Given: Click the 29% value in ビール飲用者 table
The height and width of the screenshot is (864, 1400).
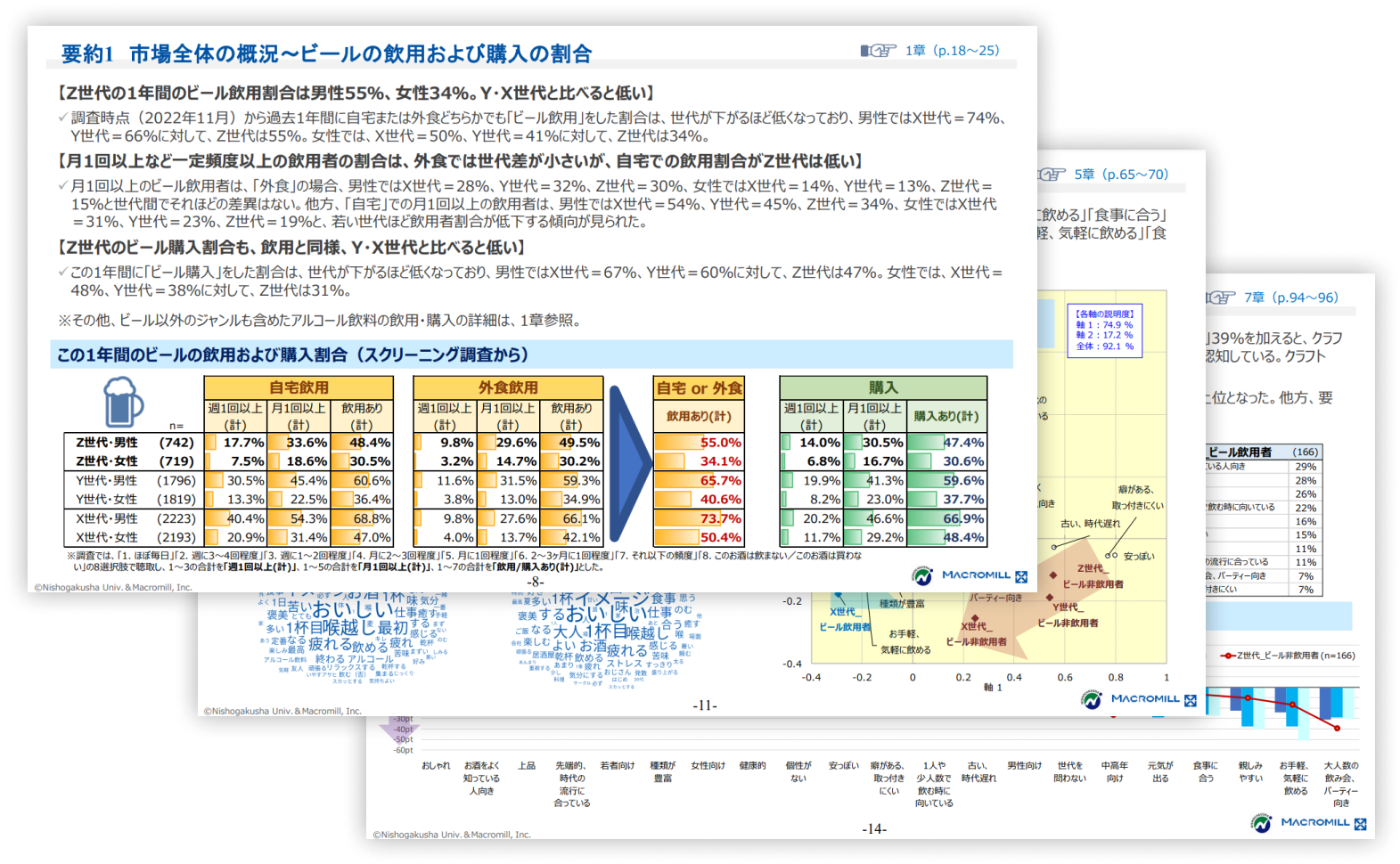Looking at the screenshot, I should pos(1306,467).
